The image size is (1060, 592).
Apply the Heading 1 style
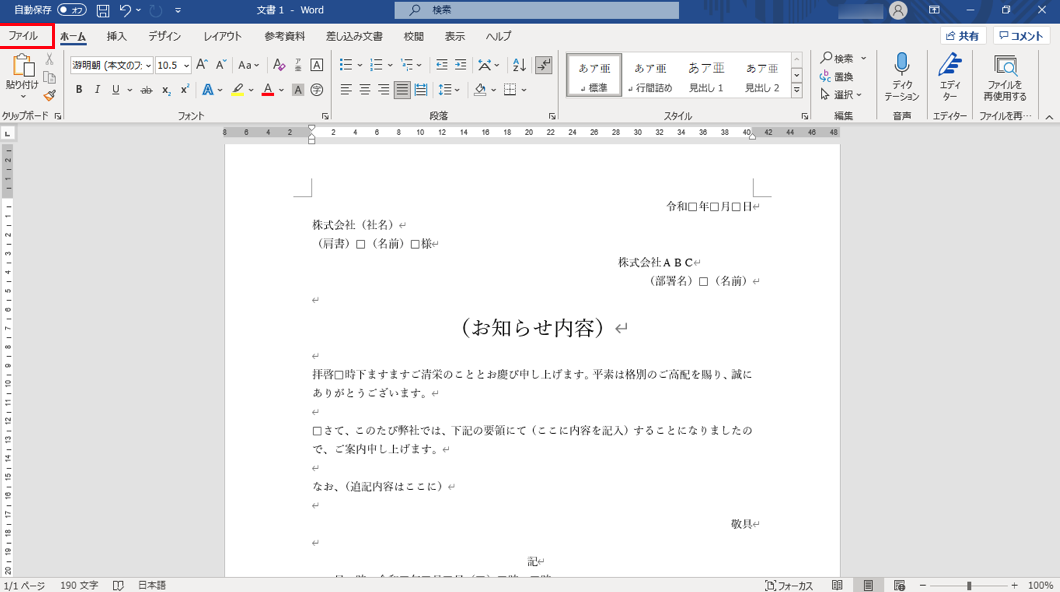click(x=706, y=76)
